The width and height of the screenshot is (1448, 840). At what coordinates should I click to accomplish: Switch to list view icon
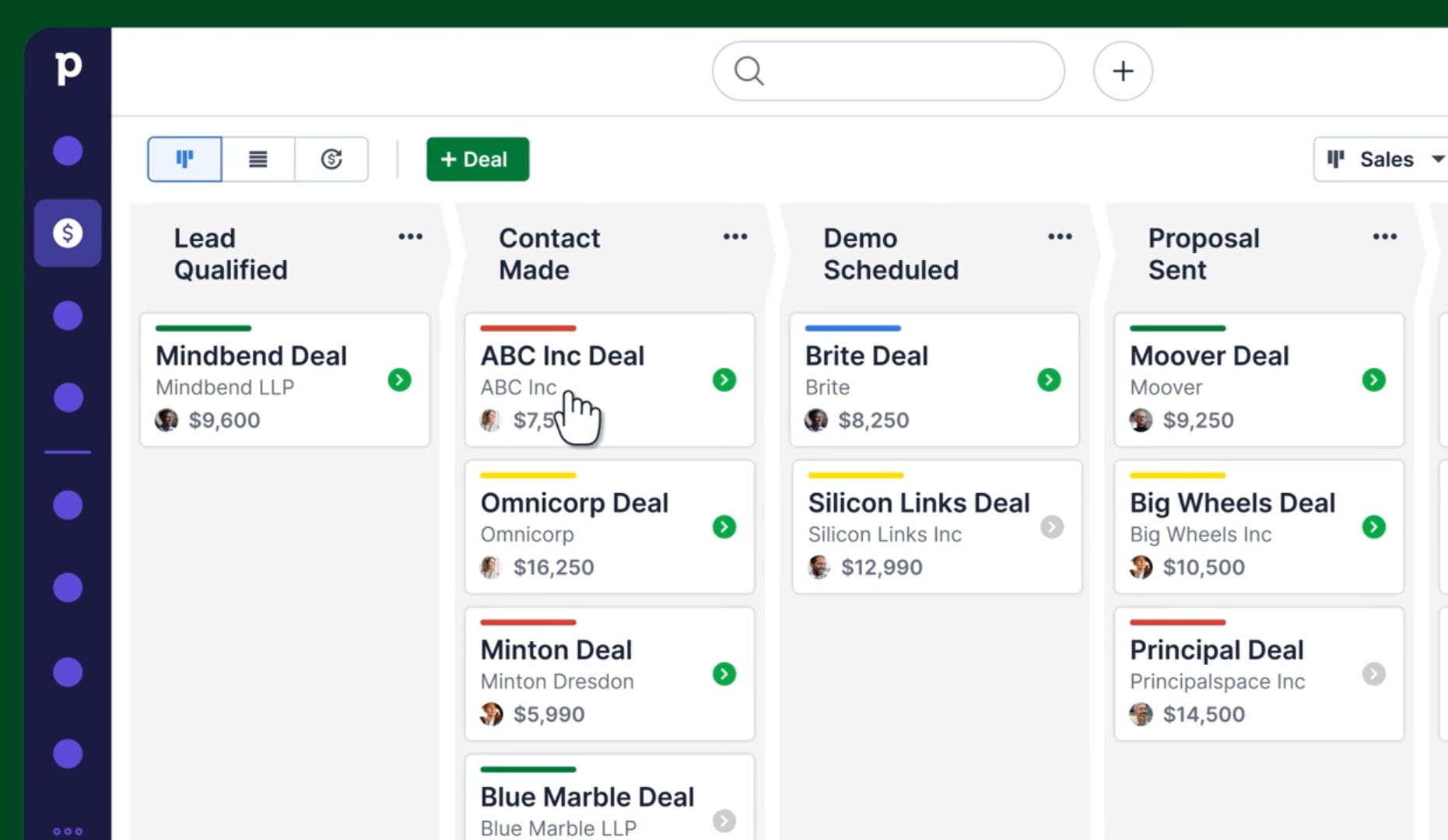tap(258, 159)
